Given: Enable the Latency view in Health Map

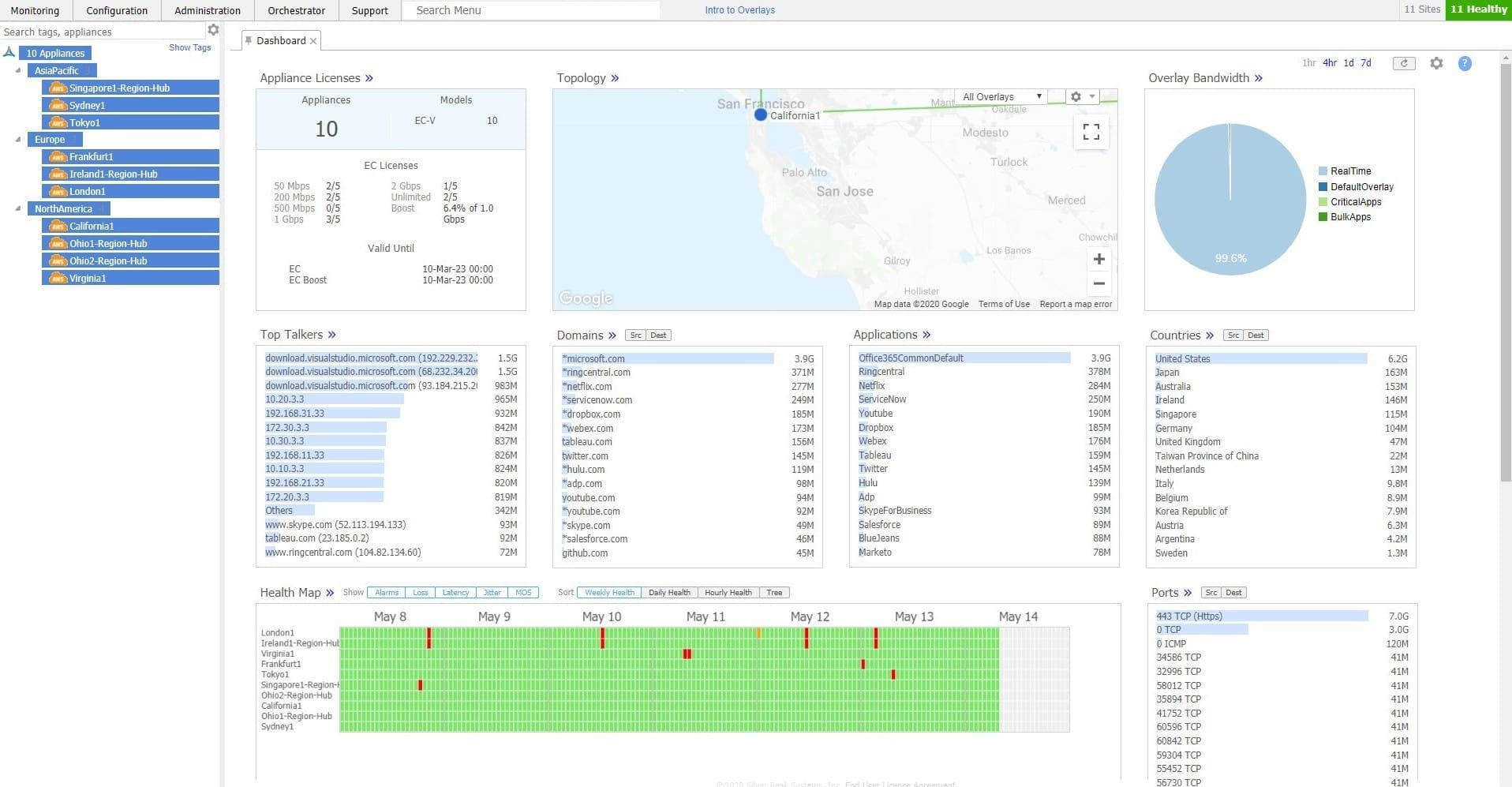Looking at the screenshot, I should (x=455, y=592).
